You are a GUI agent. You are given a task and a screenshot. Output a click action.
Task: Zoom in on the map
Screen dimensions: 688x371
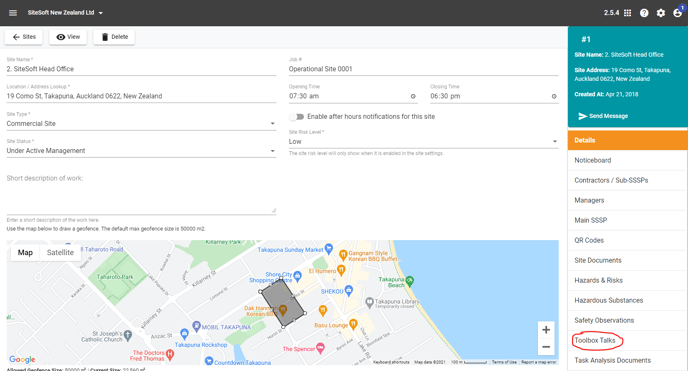point(546,330)
